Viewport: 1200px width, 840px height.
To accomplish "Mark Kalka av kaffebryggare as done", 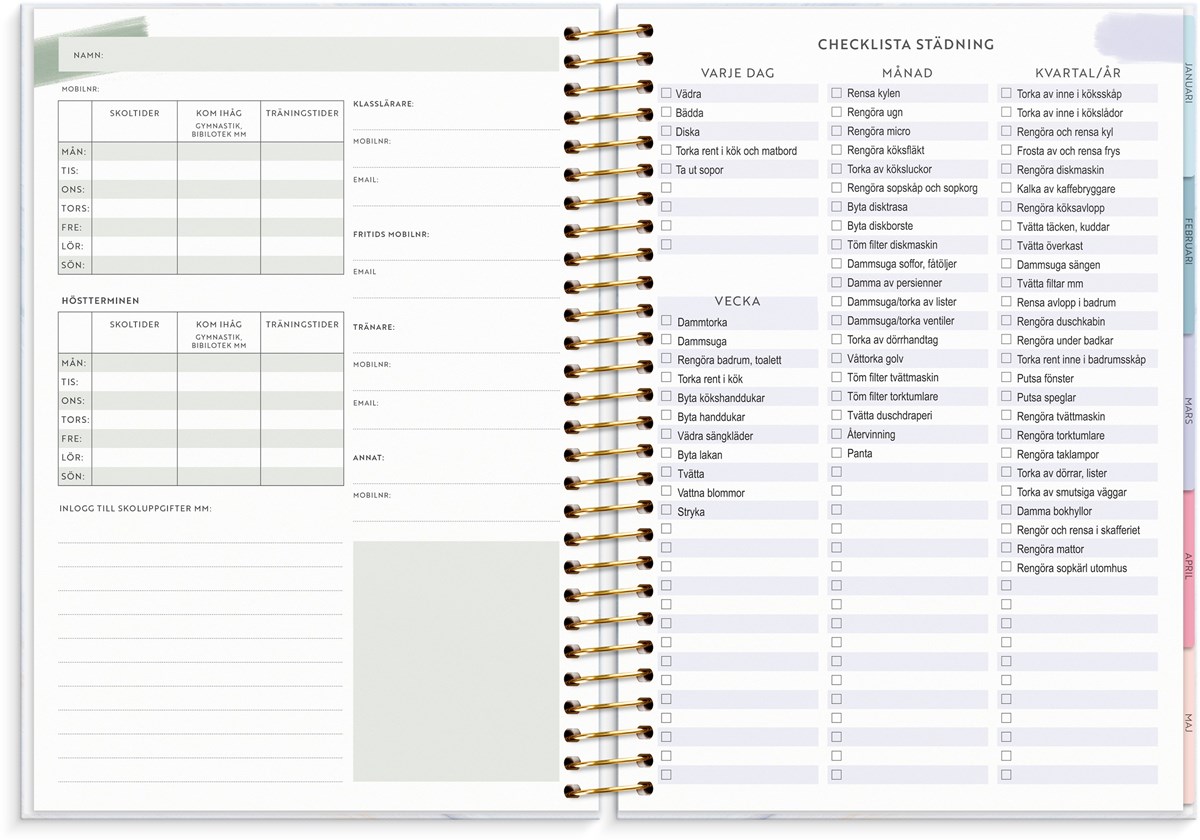I will tap(1006, 188).
